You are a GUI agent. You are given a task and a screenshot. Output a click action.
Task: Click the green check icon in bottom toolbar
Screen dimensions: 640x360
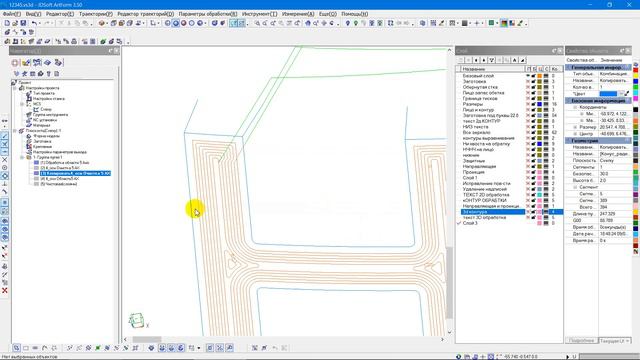[98, 348]
